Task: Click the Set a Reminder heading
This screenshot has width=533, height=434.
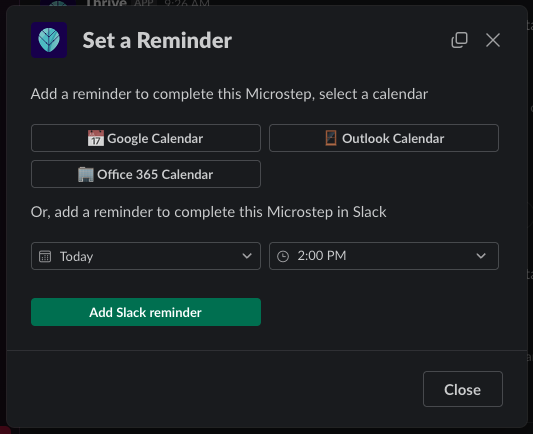Action: pos(157,40)
